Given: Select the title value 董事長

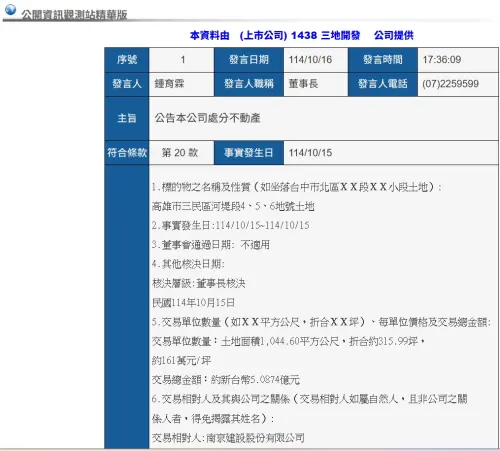Looking at the screenshot, I should point(303,84).
